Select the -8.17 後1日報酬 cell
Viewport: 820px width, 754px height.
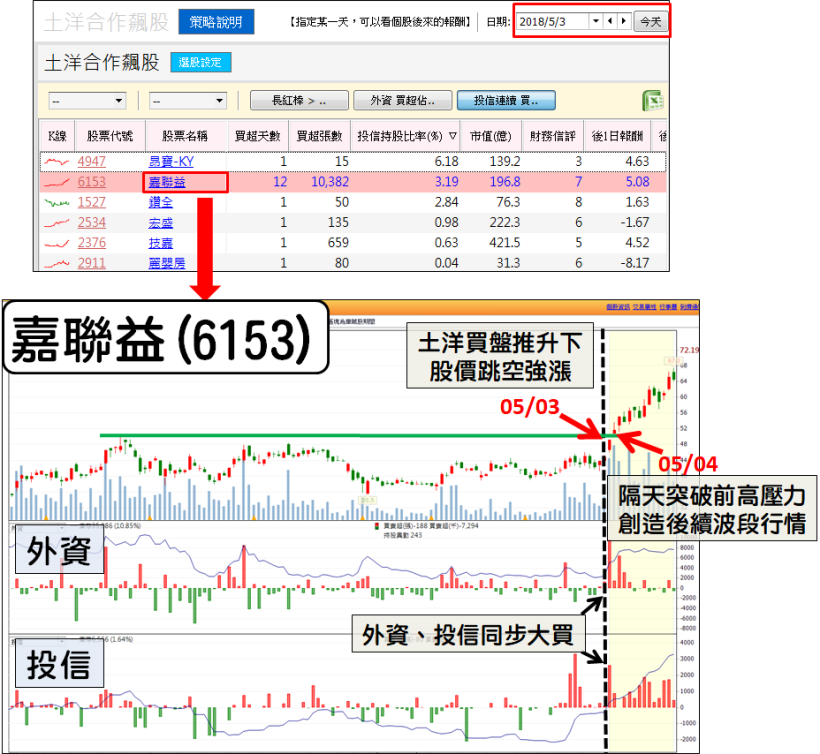634,263
